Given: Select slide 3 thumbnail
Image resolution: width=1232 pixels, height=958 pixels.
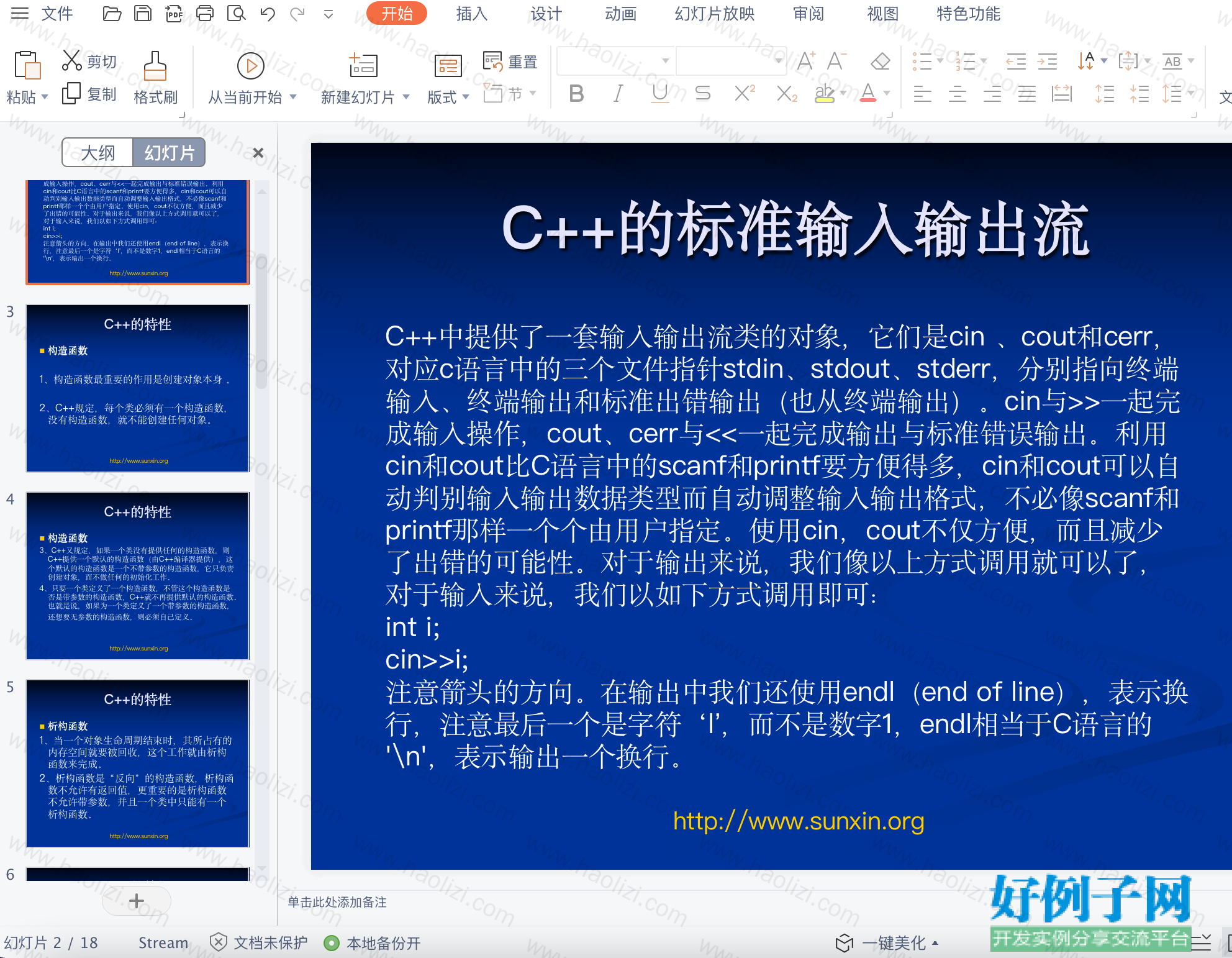Looking at the screenshot, I should pyautogui.click(x=137, y=388).
